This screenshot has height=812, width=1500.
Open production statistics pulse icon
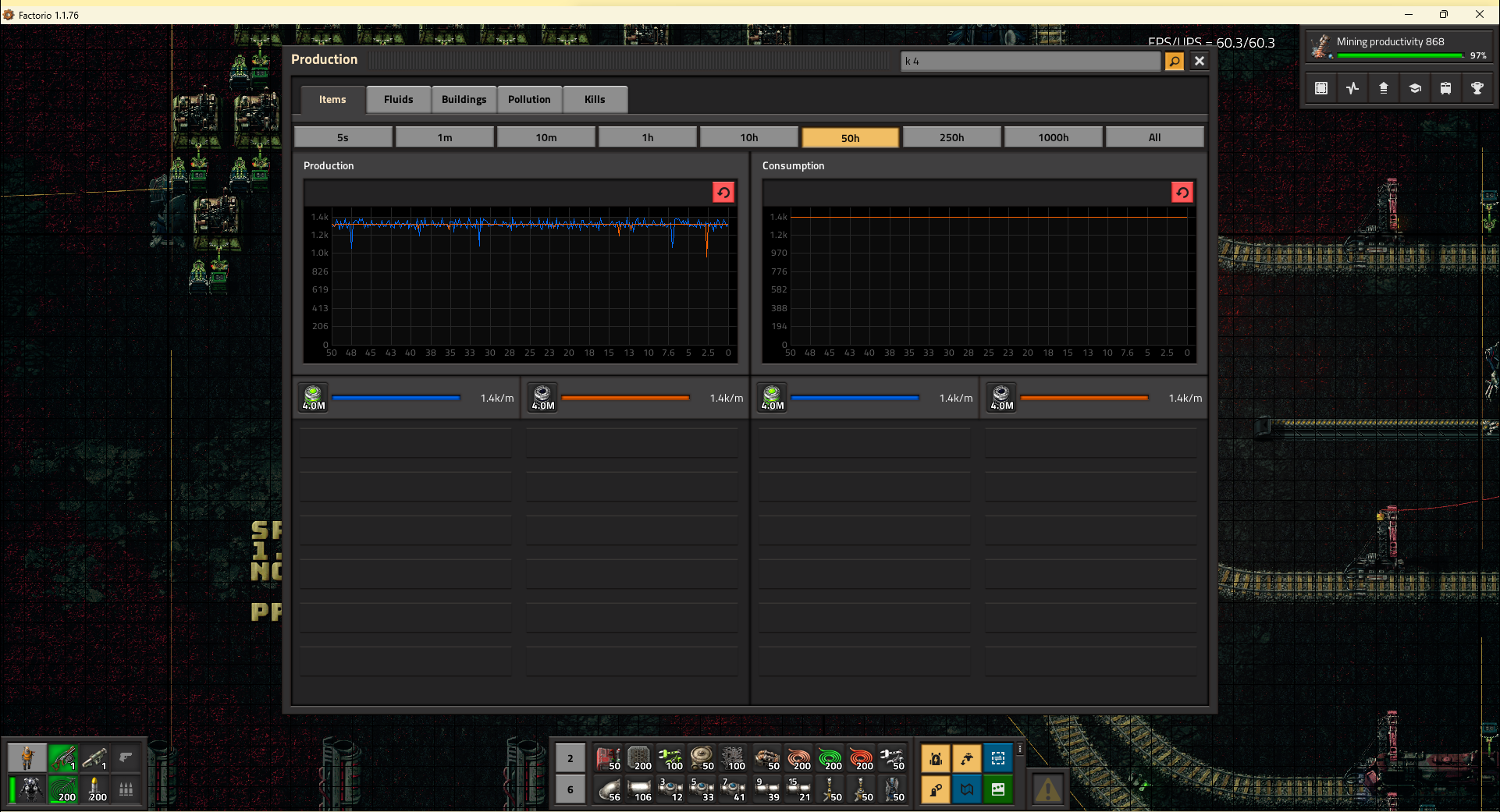[x=1352, y=88]
